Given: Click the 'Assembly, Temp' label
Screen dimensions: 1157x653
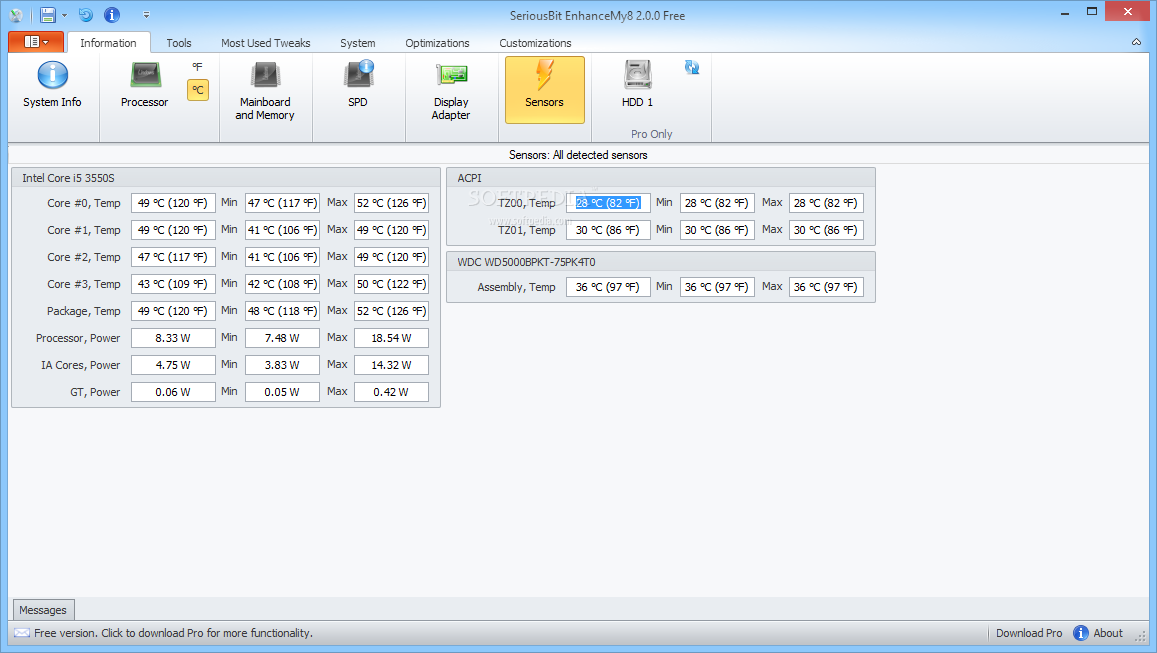Looking at the screenshot, I should coord(517,287).
